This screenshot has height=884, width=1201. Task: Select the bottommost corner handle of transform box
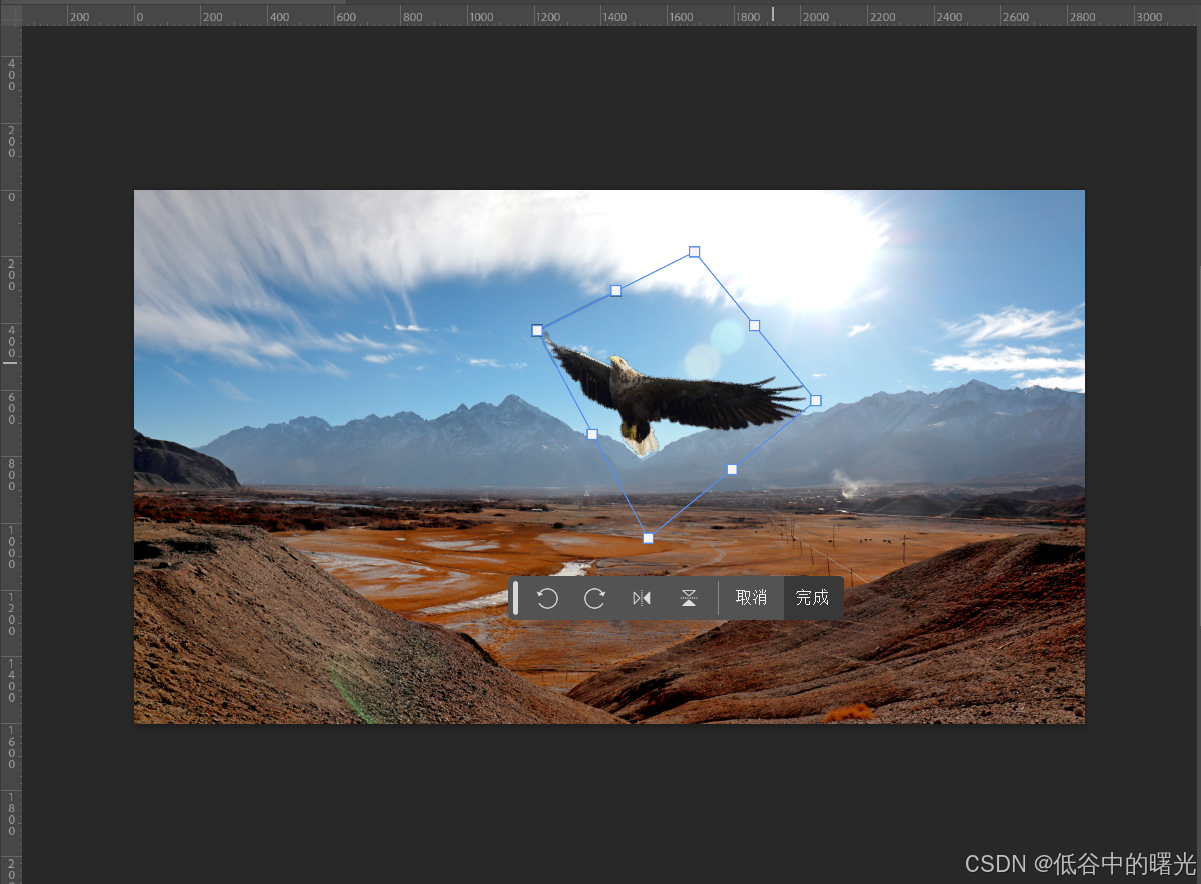pos(648,538)
